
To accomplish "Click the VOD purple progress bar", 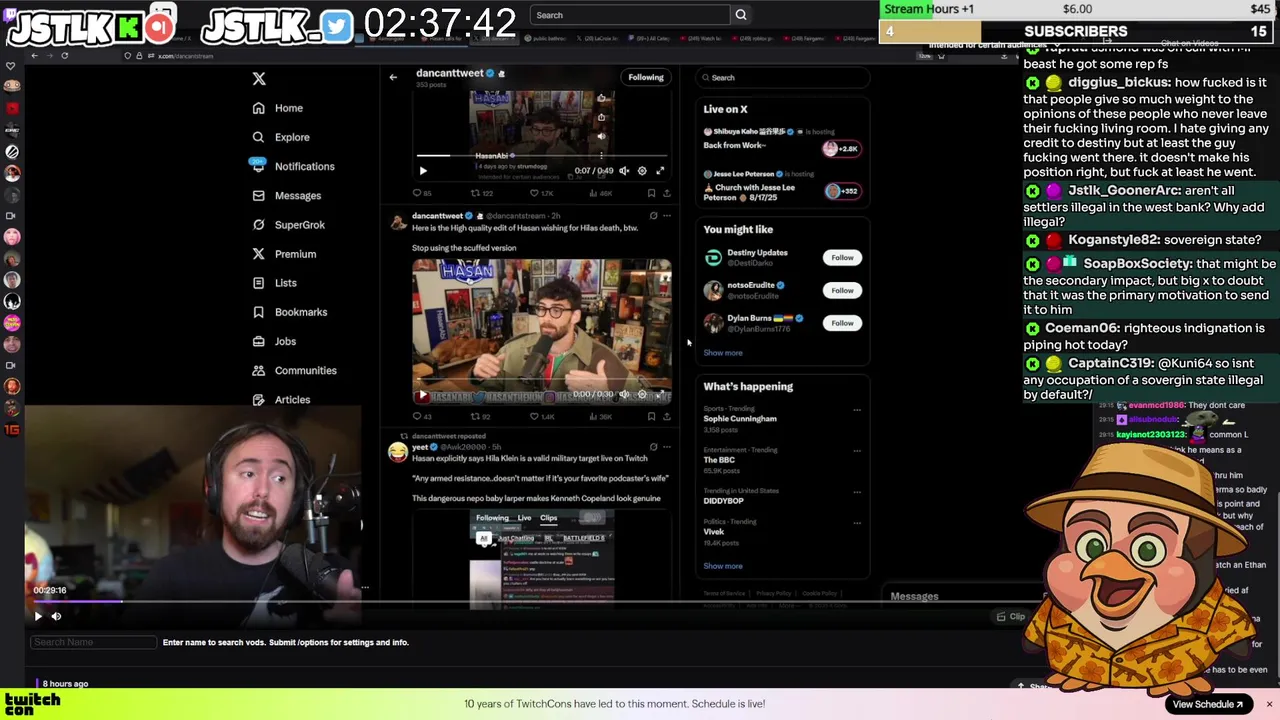I will pos(78,601).
